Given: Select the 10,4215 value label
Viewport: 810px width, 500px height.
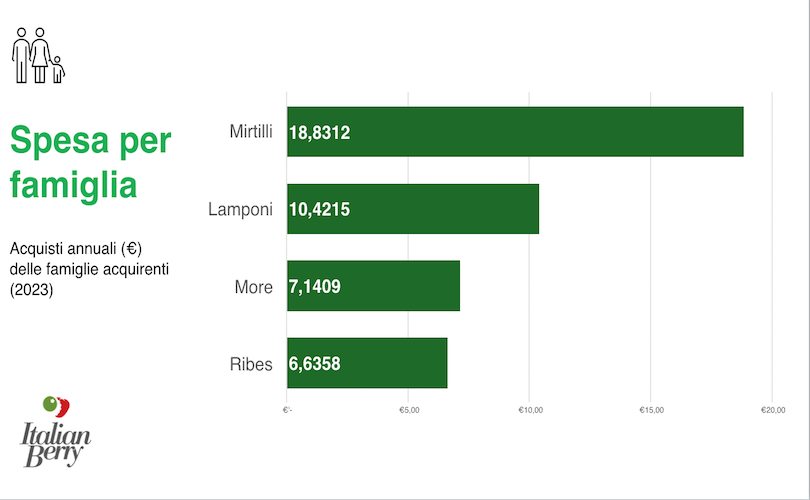Looking at the screenshot, I should tap(319, 209).
